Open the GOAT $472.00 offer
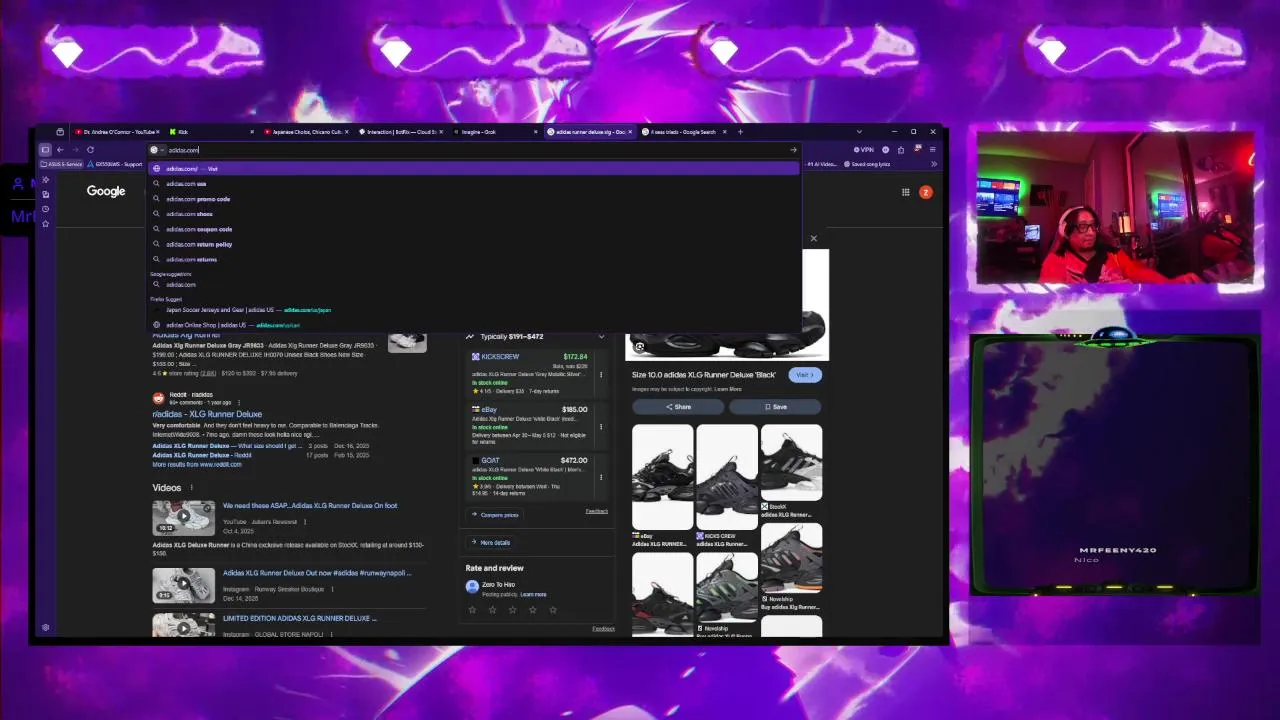1280x720 pixels. 533,477
